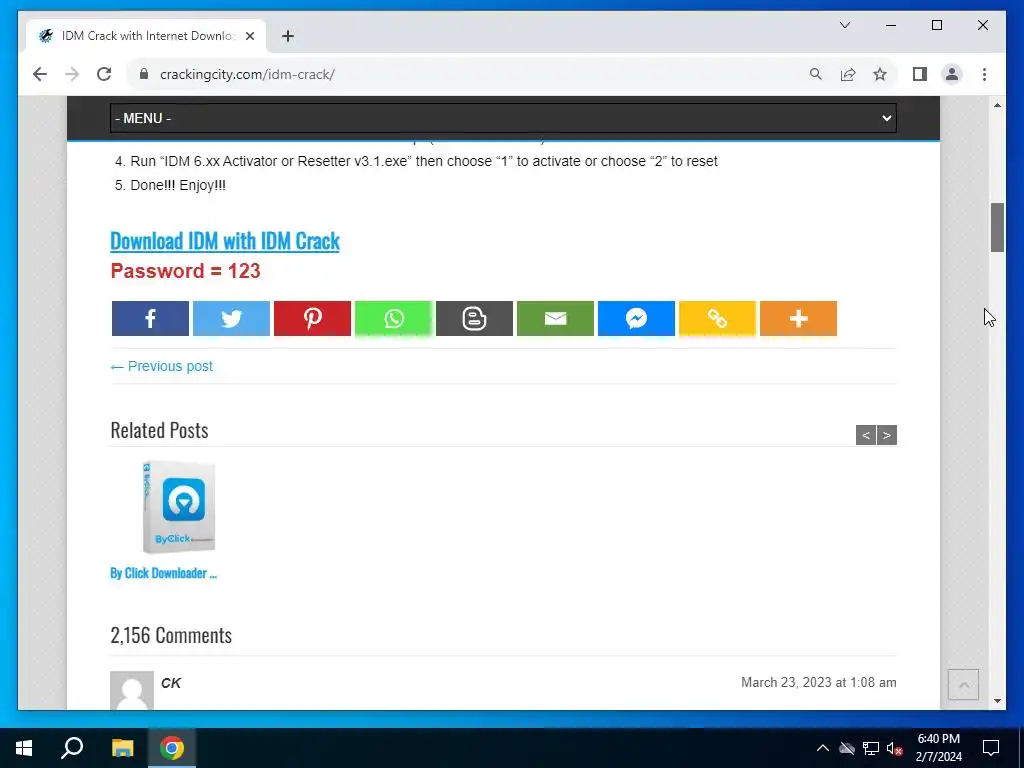This screenshot has height=768, width=1024.
Task: Show next related posts arrow
Action: pos(887,435)
